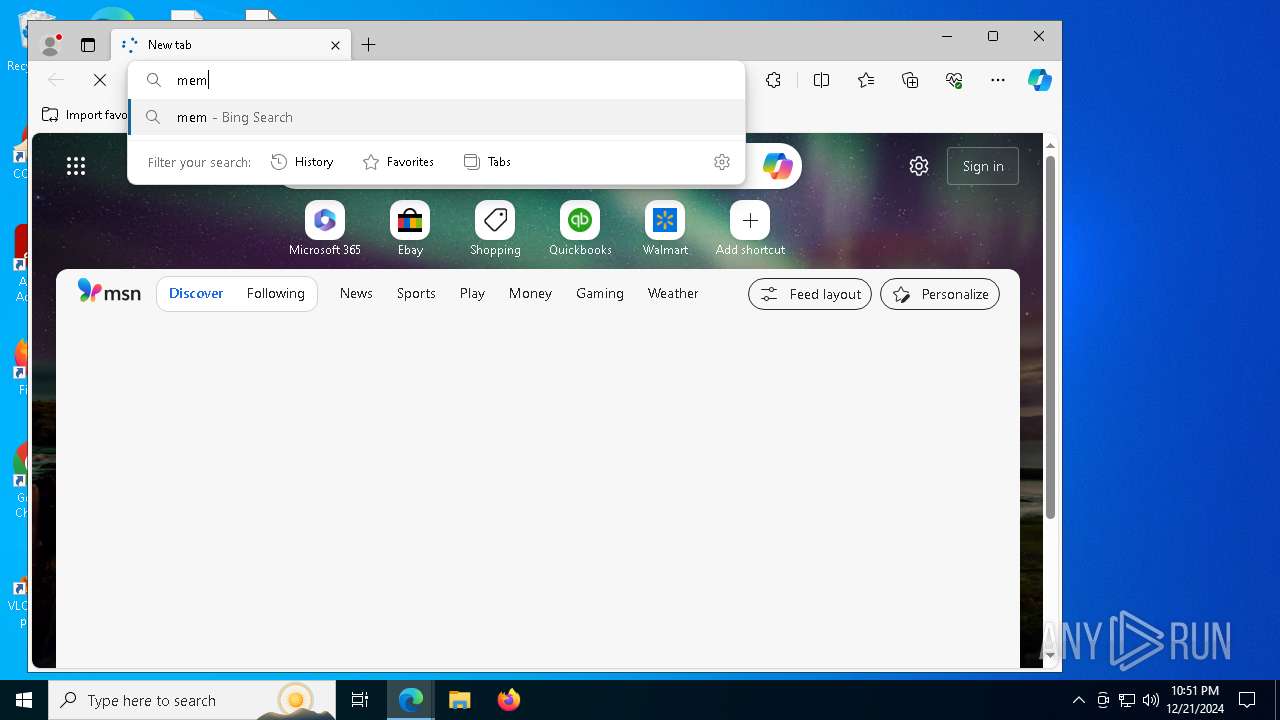
Task: Open network status icon in tray
Action: coord(1127,700)
